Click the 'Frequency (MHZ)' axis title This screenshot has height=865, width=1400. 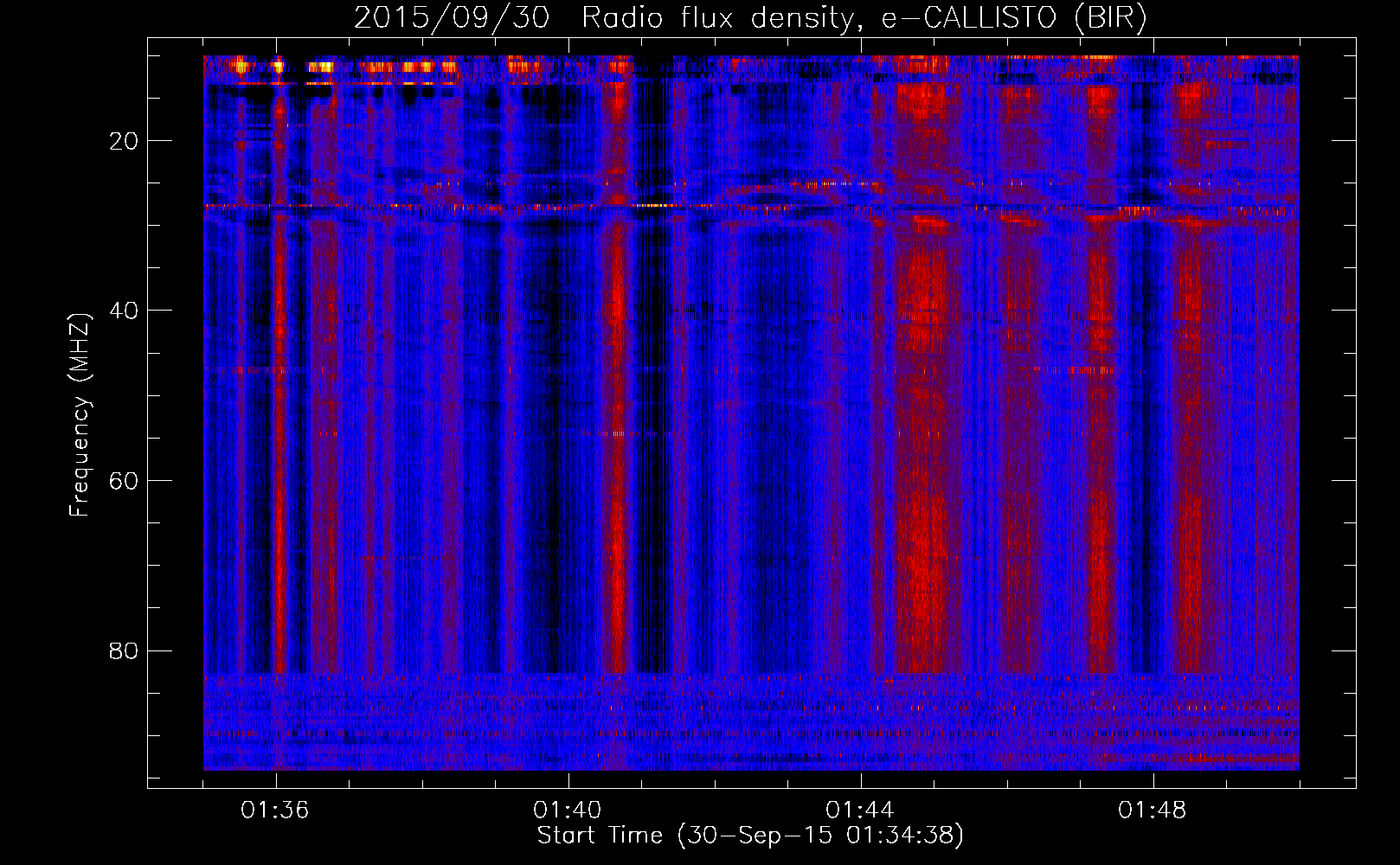pos(80,415)
